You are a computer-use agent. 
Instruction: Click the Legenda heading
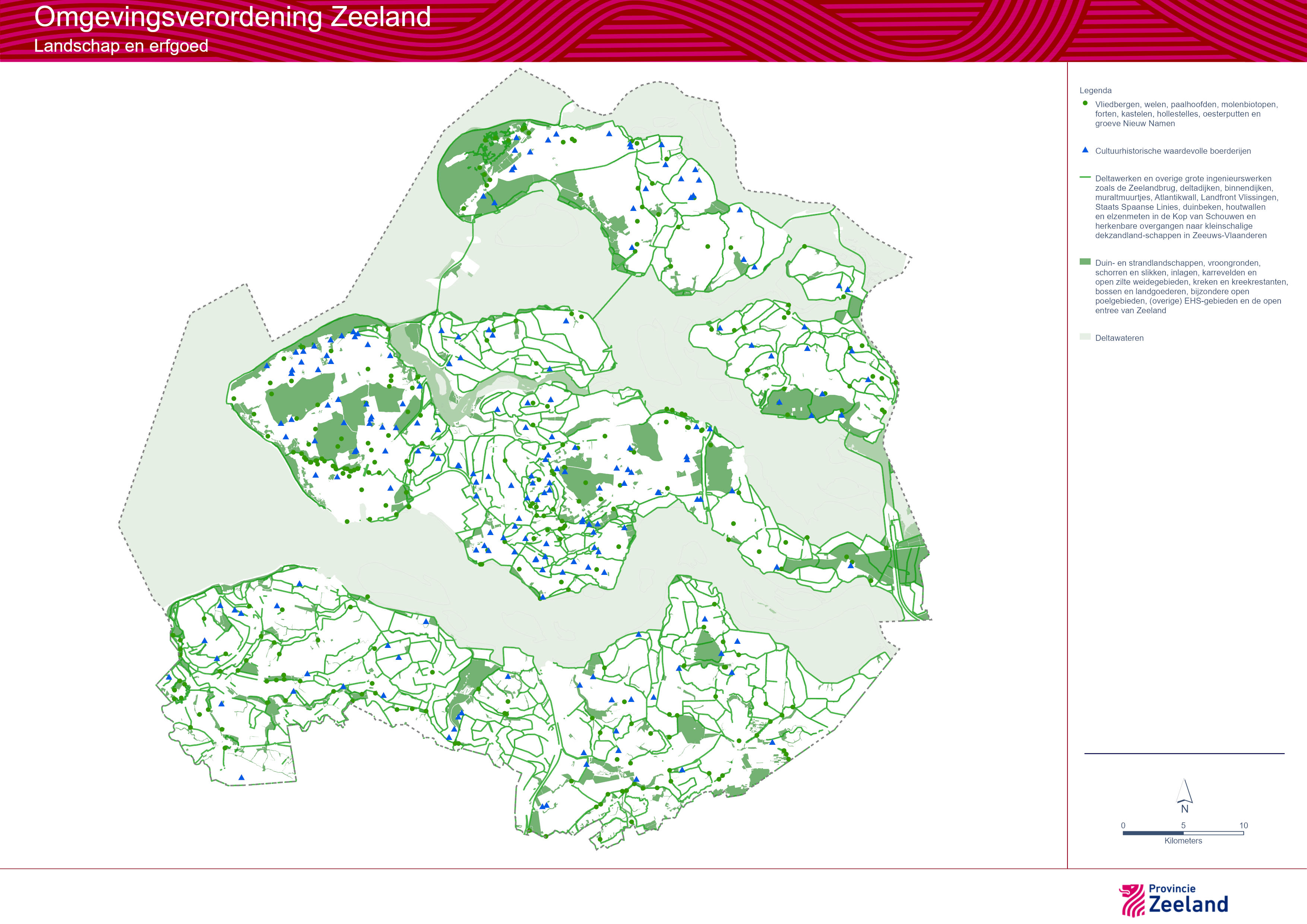click(x=1095, y=91)
